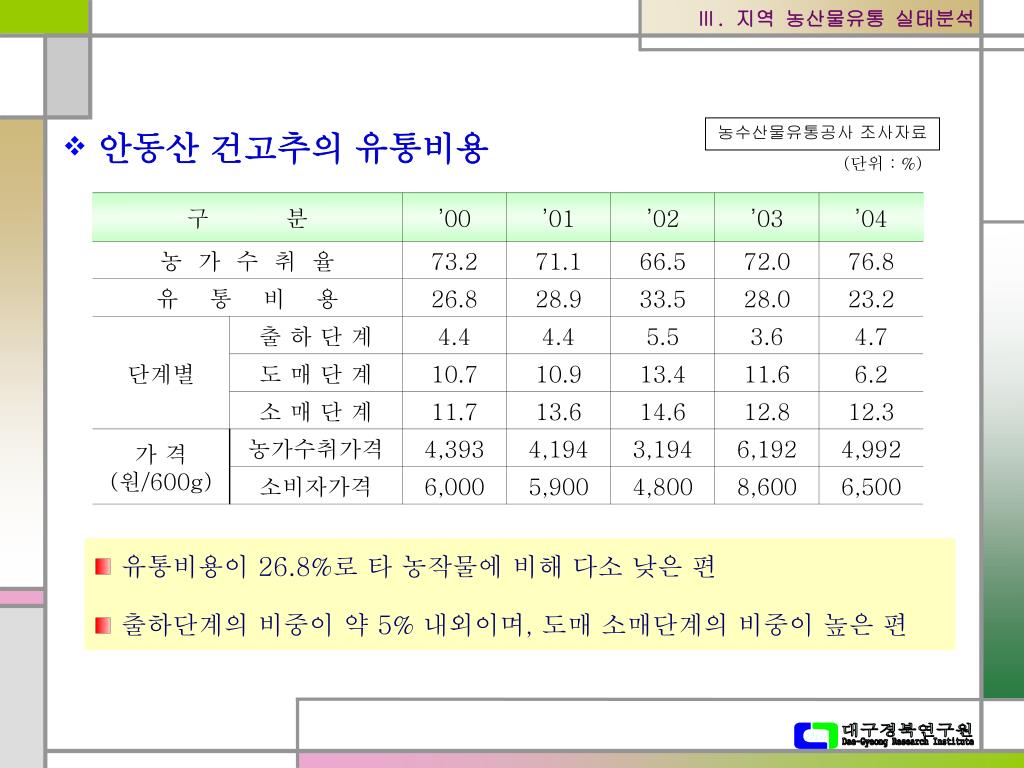This screenshot has height=768, width=1024.
Task: Click the diamond bullet before the title
Action: tap(76, 147)
